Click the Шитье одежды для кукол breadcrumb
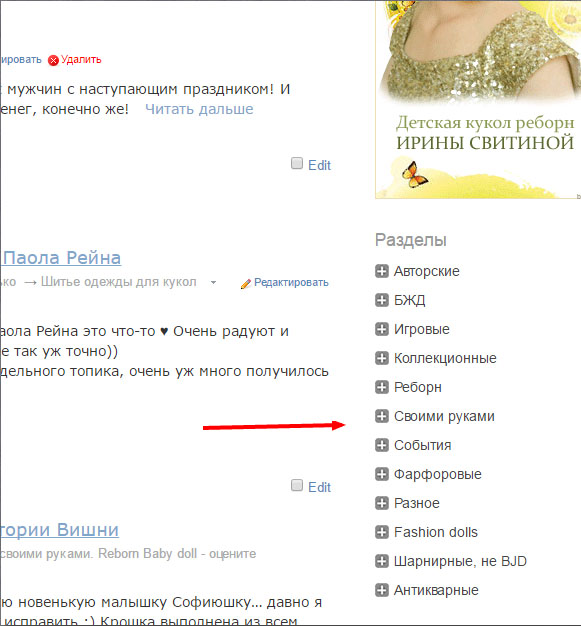Image resolution: width=581 pixels, height=626 pixels. [119, 282]
